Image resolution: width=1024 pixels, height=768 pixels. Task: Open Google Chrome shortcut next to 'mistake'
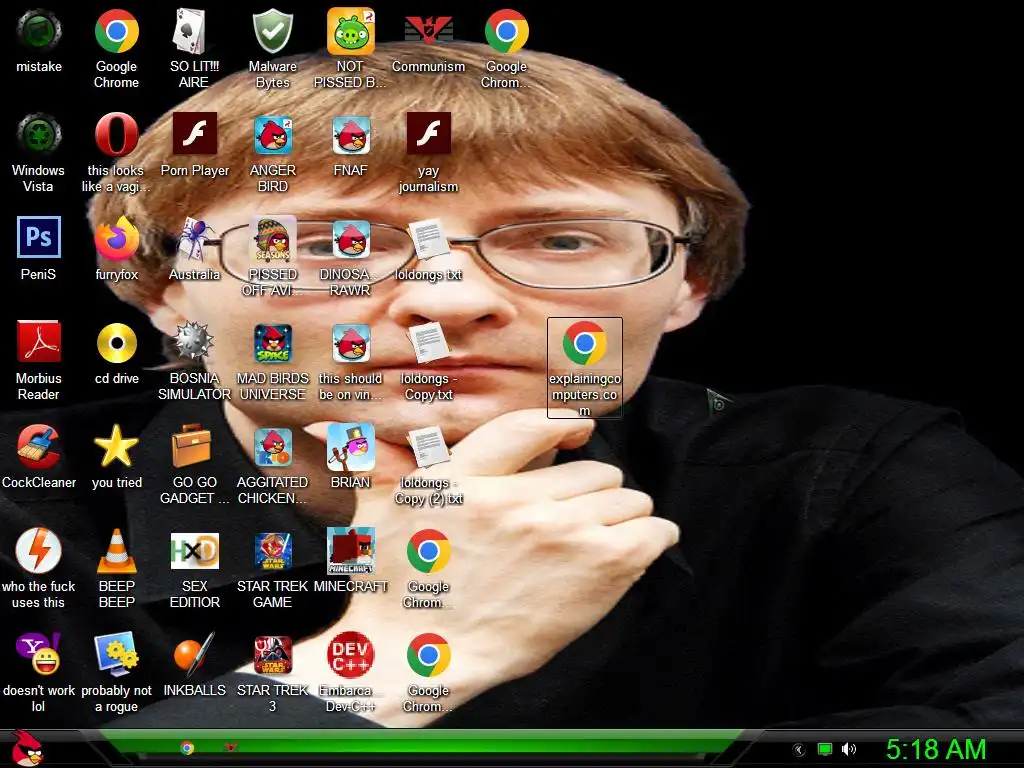click(116, 33)
